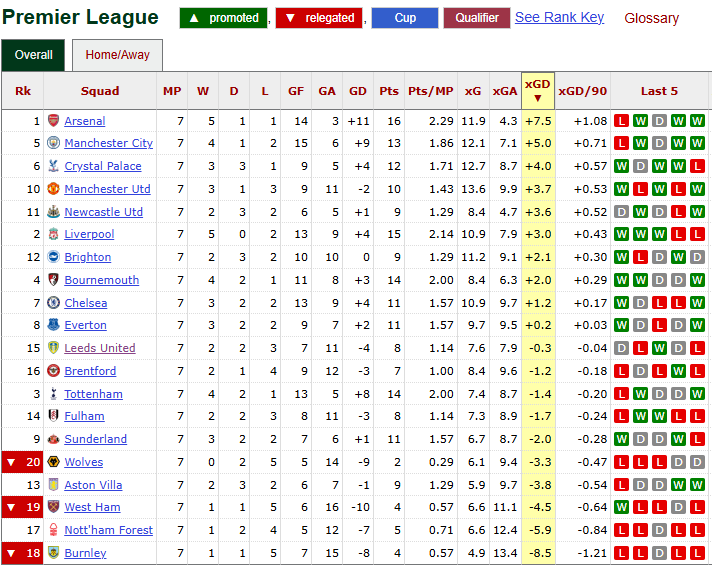Open the See Rank Key link

559,18
